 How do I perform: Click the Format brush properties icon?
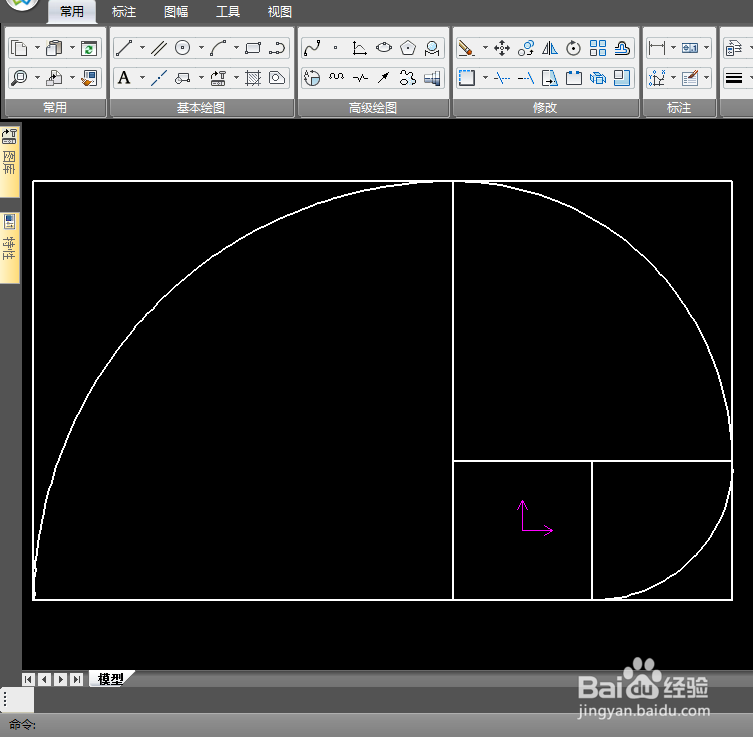(89, 78)
